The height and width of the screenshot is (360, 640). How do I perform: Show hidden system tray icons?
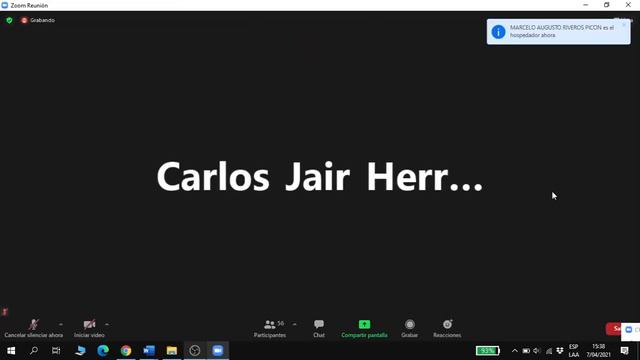click(515, 351)
